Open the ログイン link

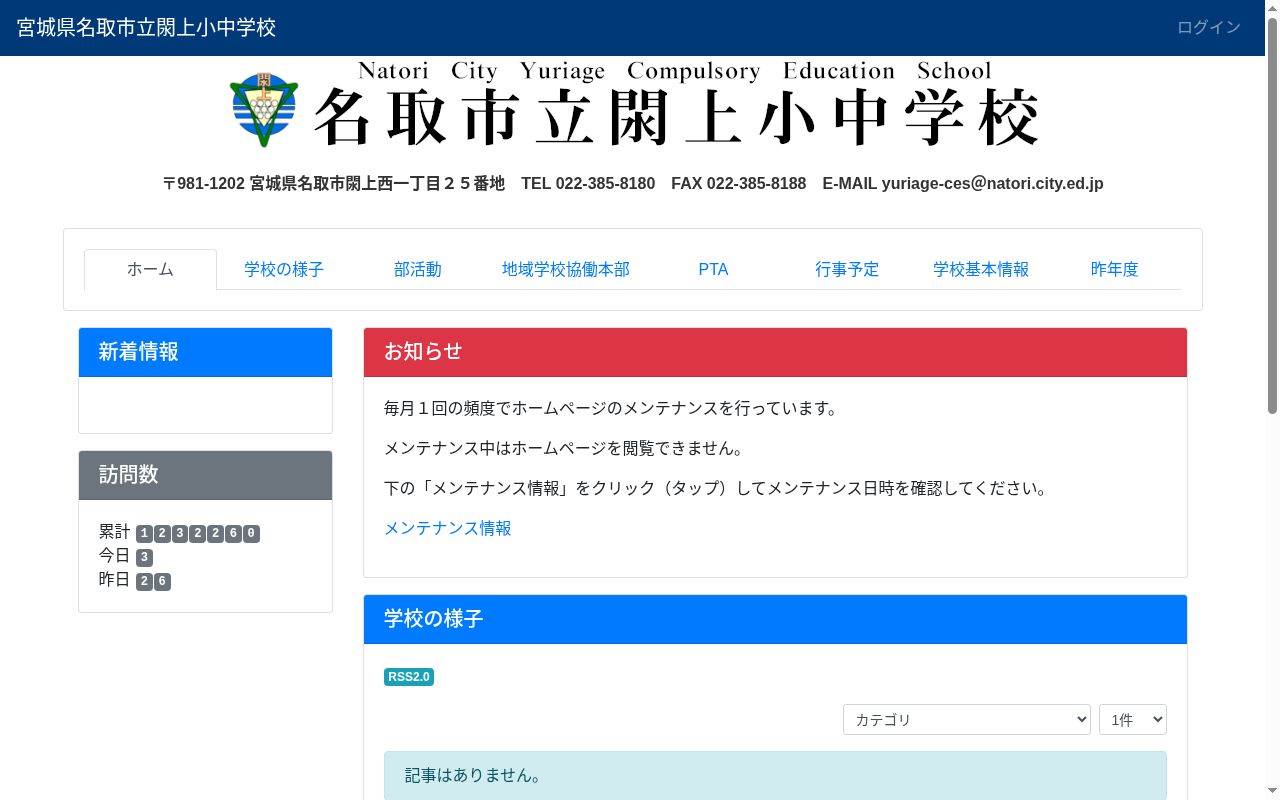pos(1209,28)
